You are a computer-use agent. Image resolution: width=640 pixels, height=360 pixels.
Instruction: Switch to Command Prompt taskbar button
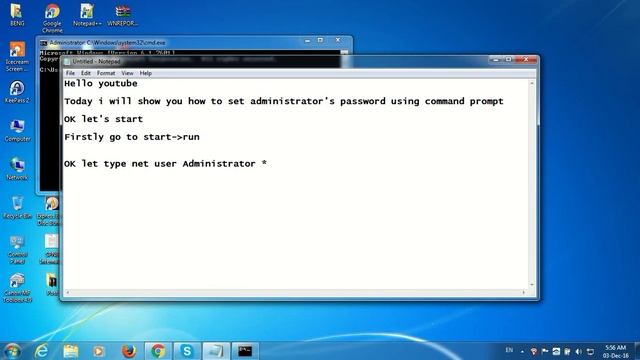245,351
